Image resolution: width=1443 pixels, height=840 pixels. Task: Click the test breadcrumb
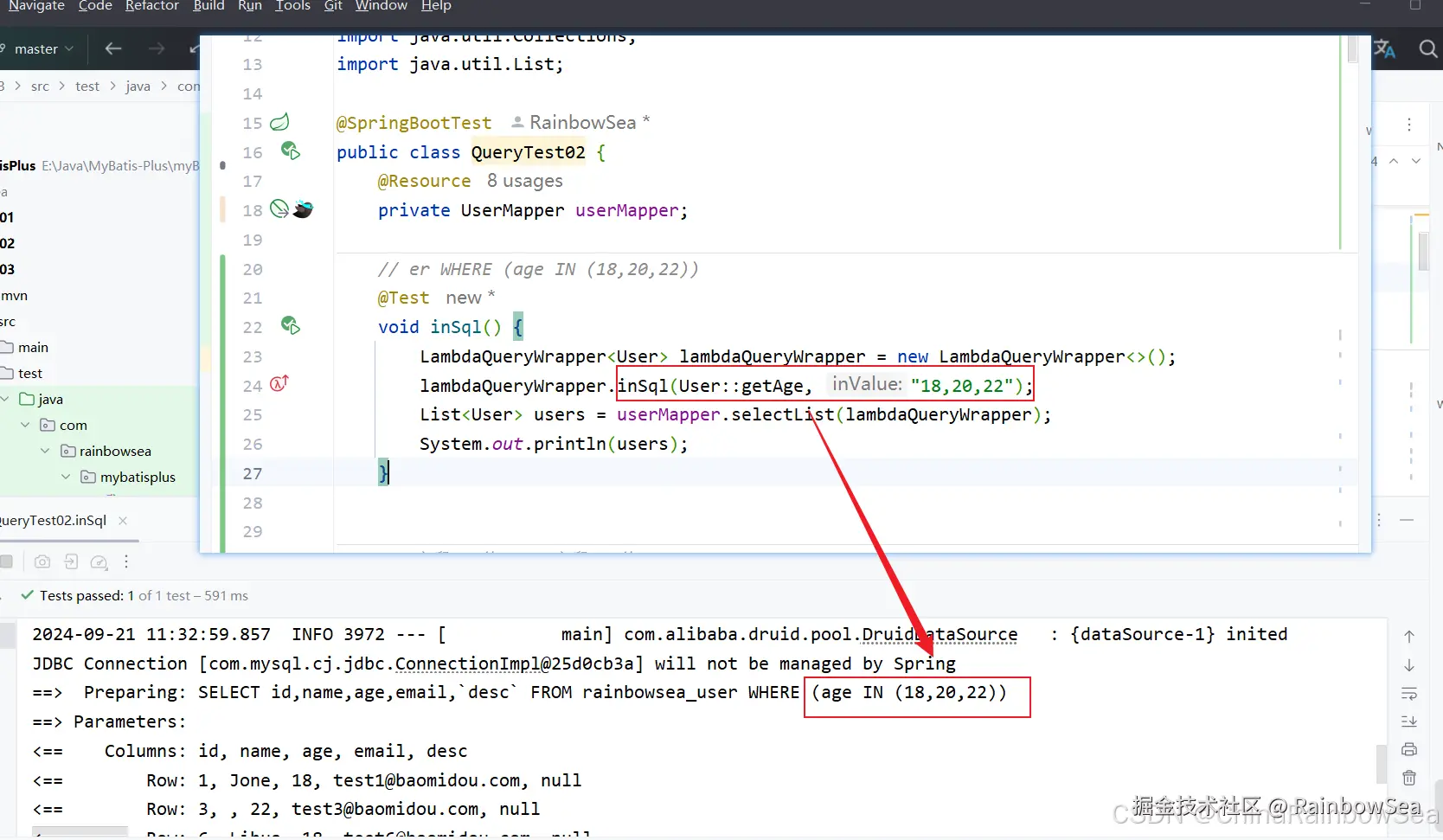87,86
